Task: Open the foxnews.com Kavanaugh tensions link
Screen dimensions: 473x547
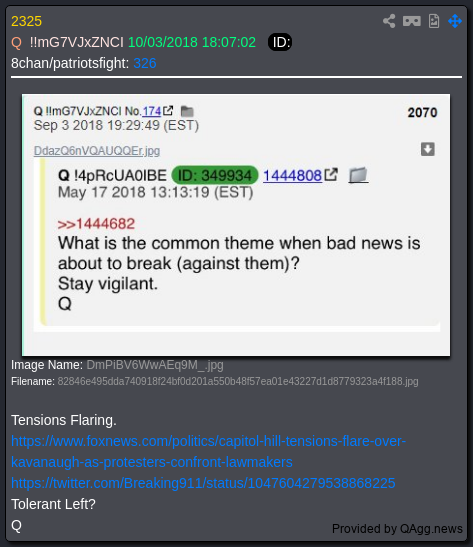Action: tap(208, 451)
